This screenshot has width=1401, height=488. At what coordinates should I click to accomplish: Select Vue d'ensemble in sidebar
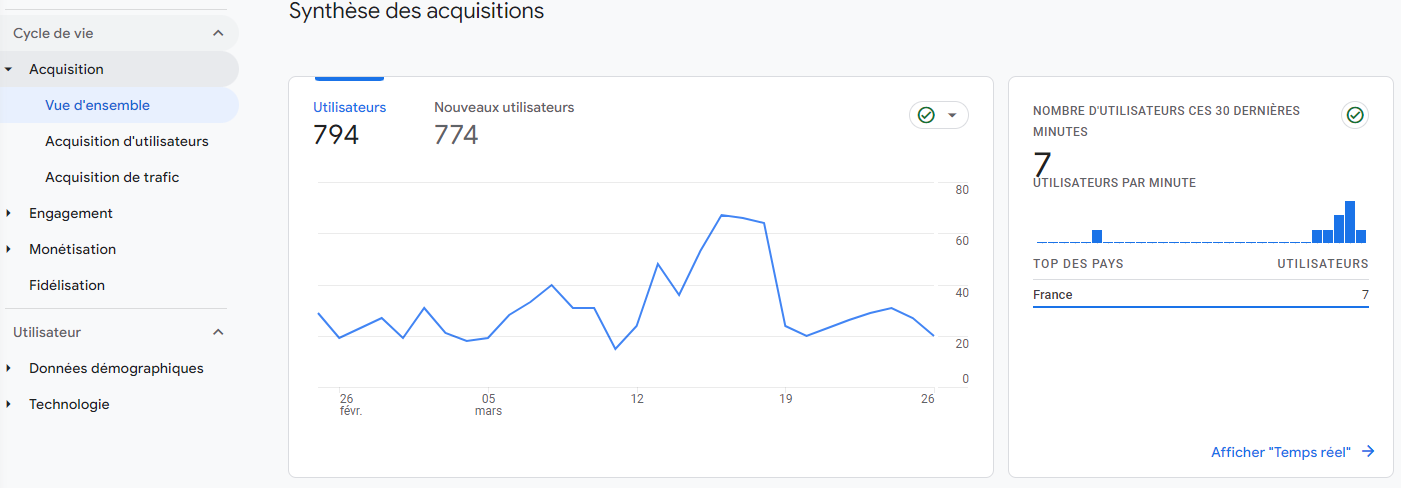coord(97,105)
